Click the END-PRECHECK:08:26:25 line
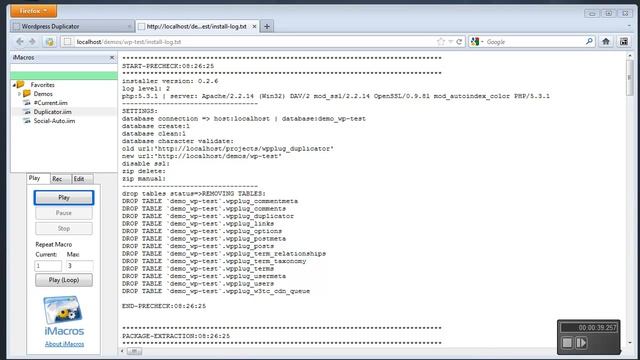This screenshot has width=640, height=360. (164, 306)
